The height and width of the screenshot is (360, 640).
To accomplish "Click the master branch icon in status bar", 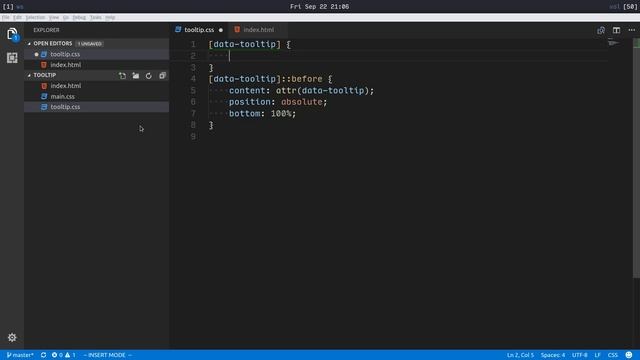I will coord(9,355).
